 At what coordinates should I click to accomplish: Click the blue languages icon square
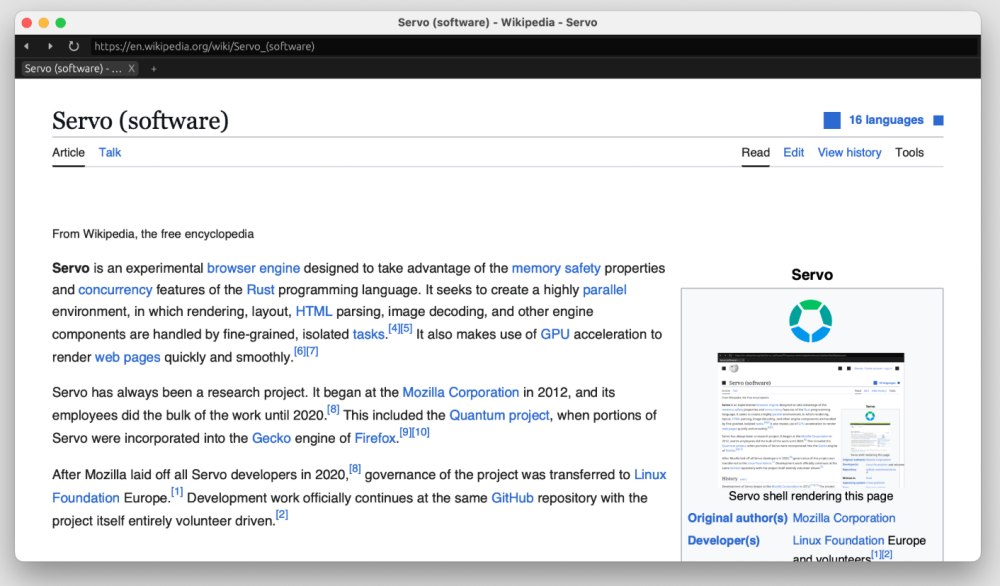pos(831,120)
